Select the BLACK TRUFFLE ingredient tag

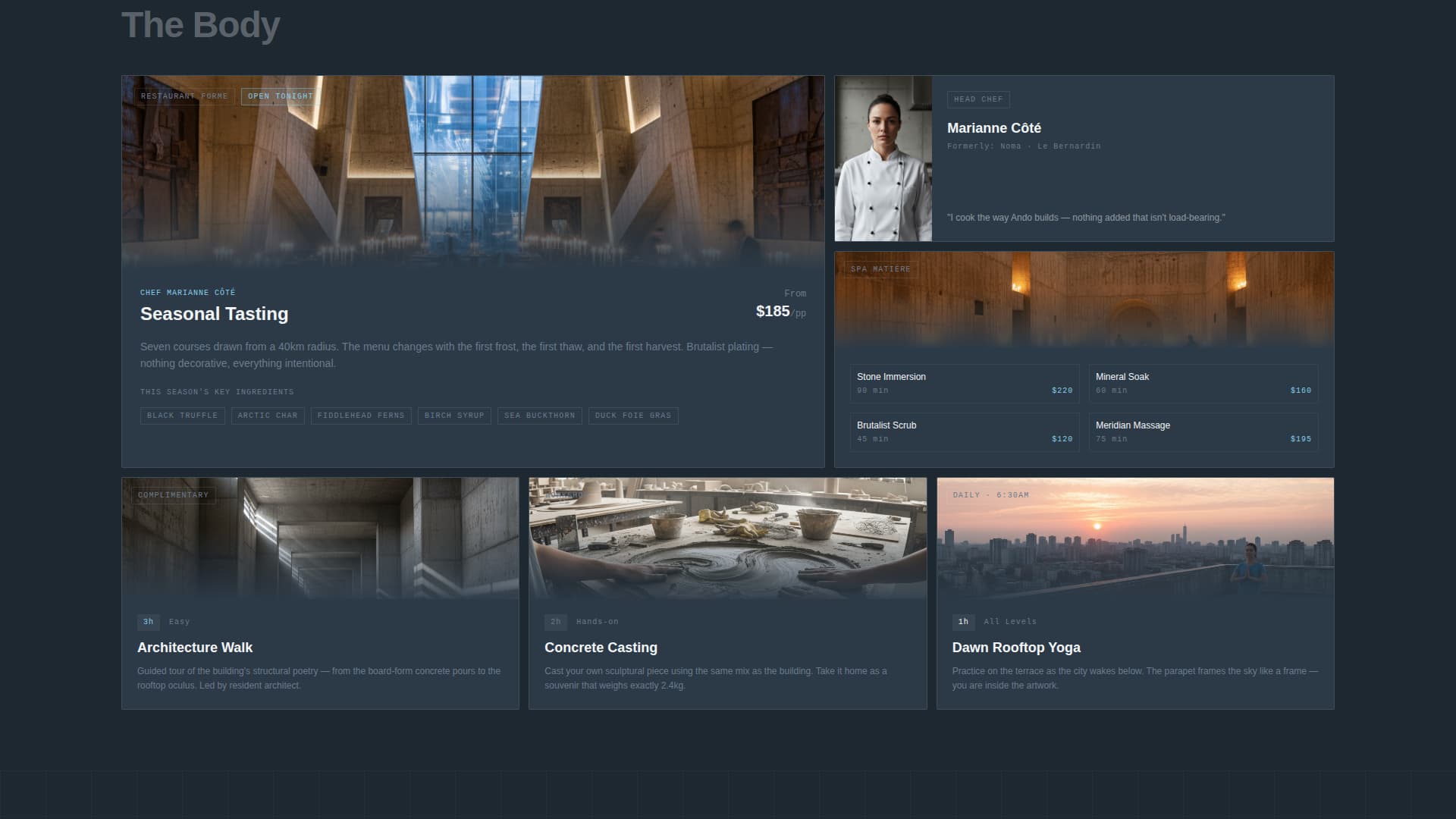pos(182,415)
